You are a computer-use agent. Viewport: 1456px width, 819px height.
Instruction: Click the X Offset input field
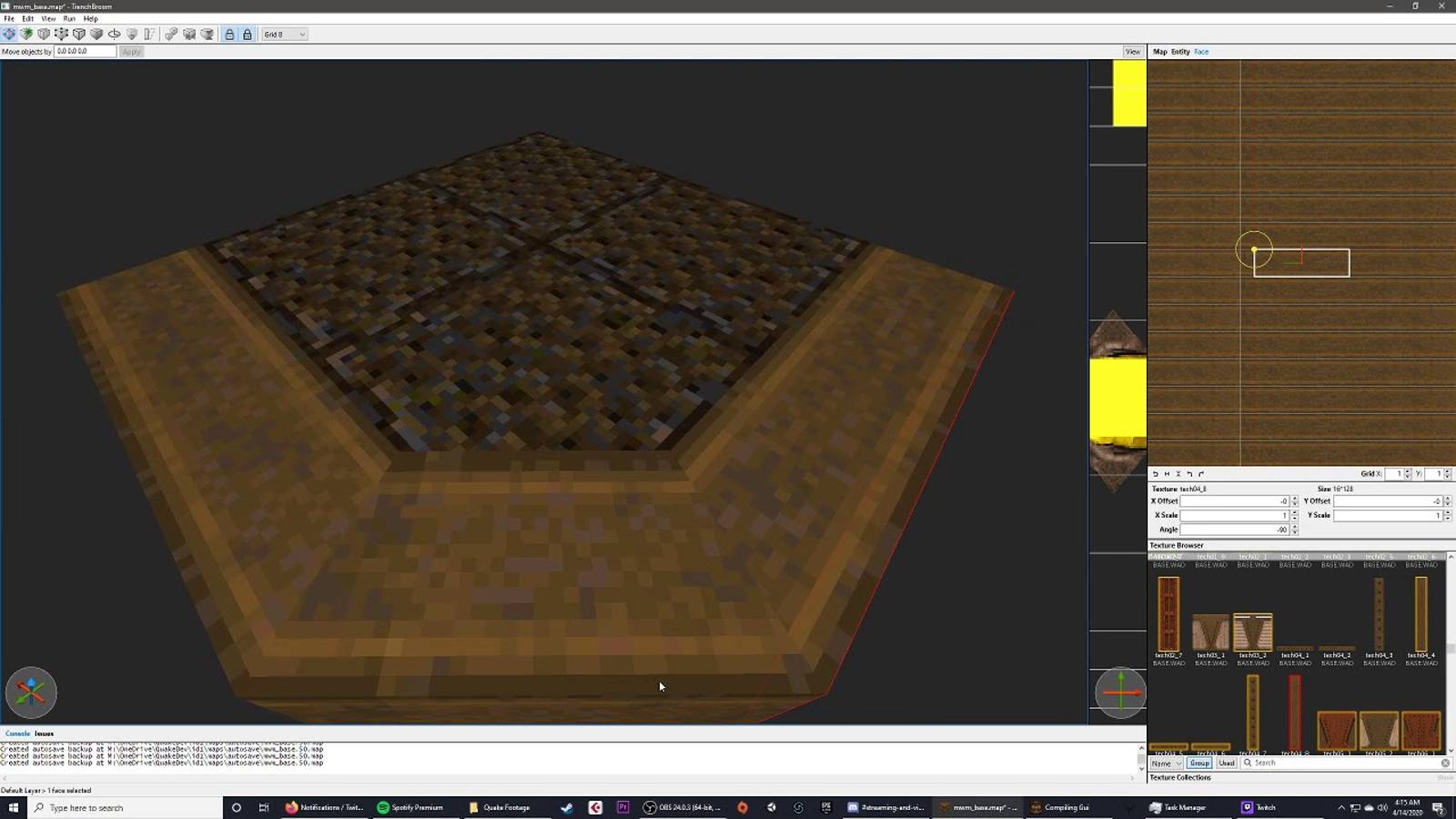(1235, 501)
